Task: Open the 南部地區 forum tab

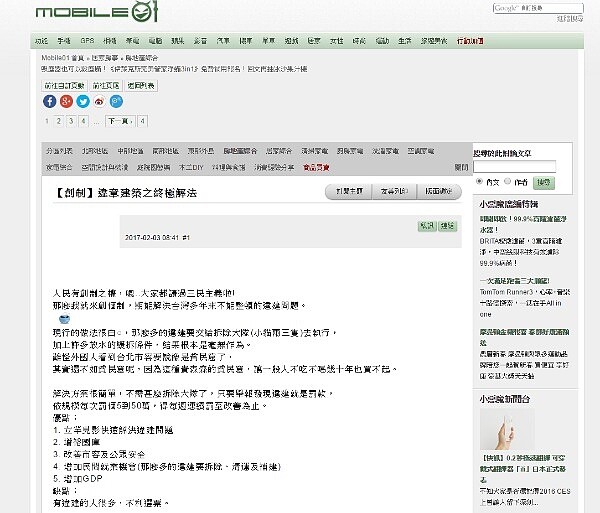Action: pos(165,151)
